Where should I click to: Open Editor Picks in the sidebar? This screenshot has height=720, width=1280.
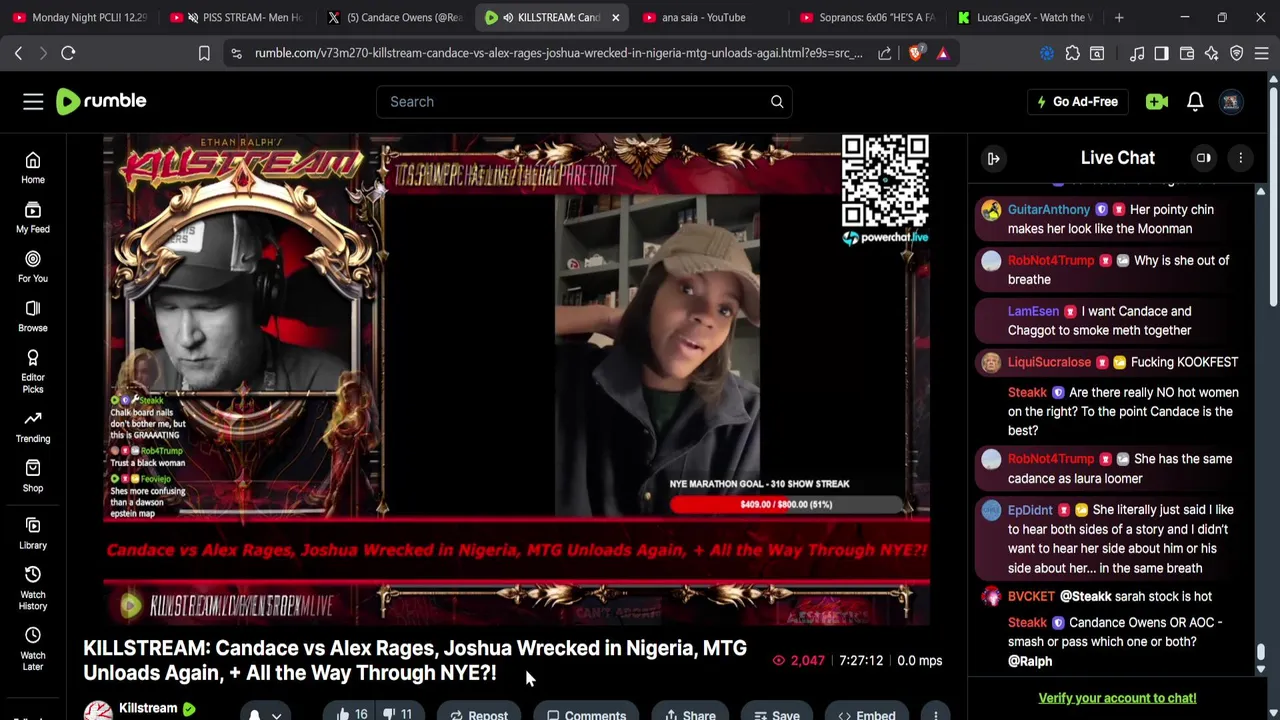tap(33, 371)
